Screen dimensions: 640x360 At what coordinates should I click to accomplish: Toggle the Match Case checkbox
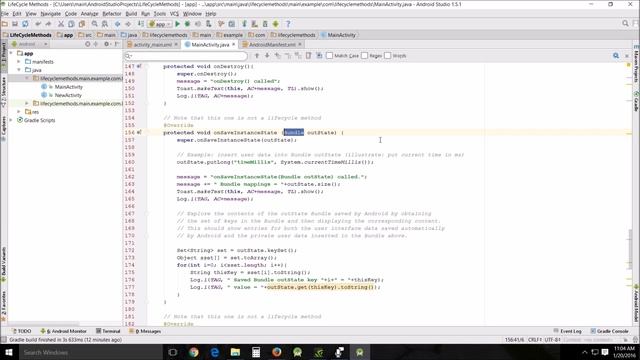(x=329, y=56)
